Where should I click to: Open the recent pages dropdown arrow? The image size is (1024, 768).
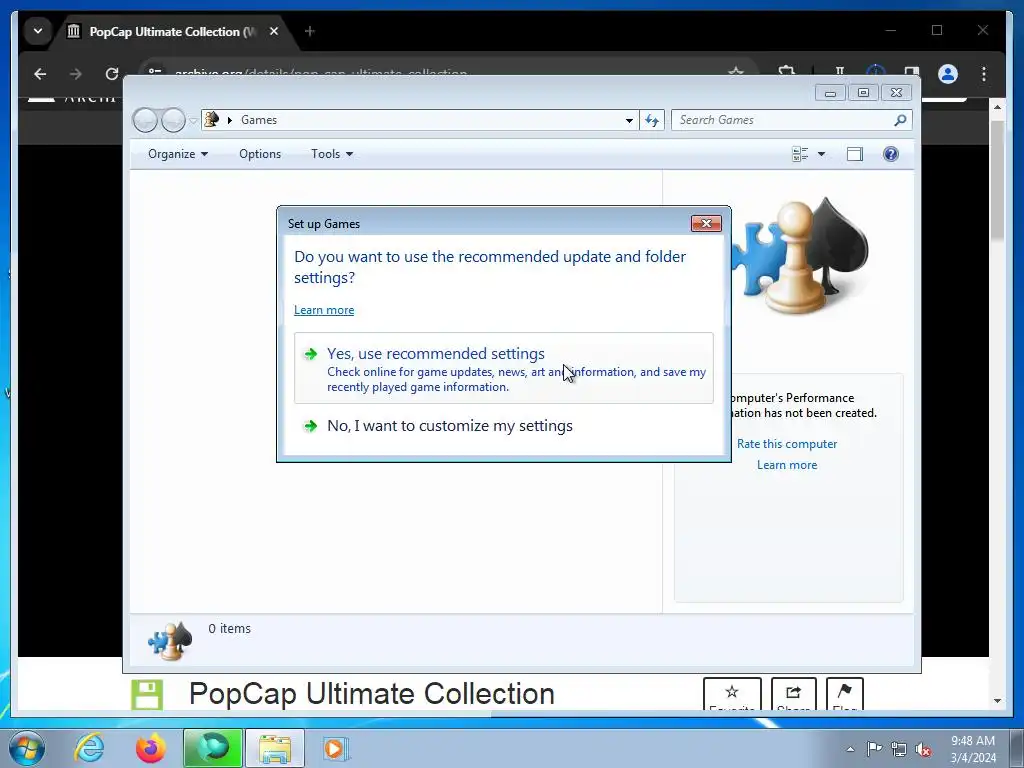point(193,121)
